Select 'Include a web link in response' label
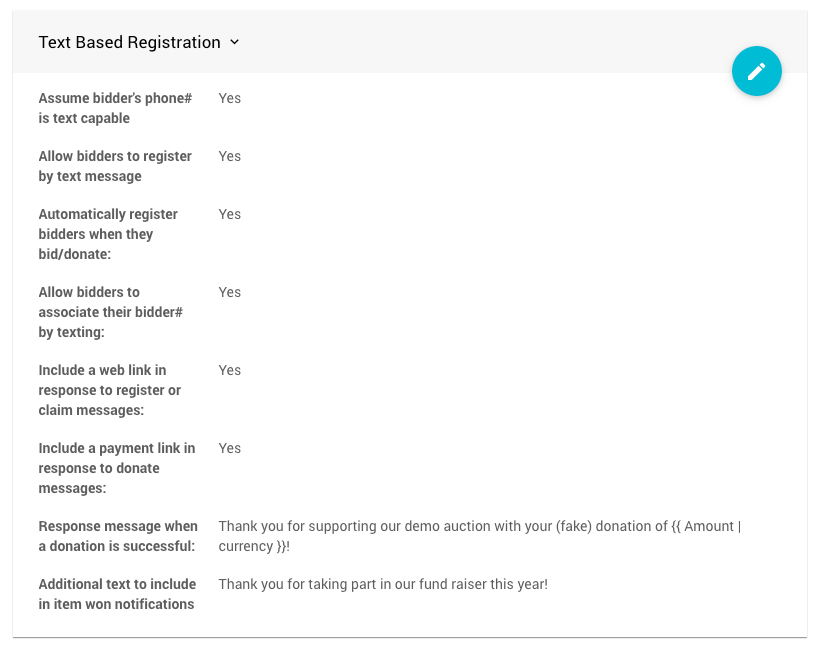819x646 pixels. 109,390
